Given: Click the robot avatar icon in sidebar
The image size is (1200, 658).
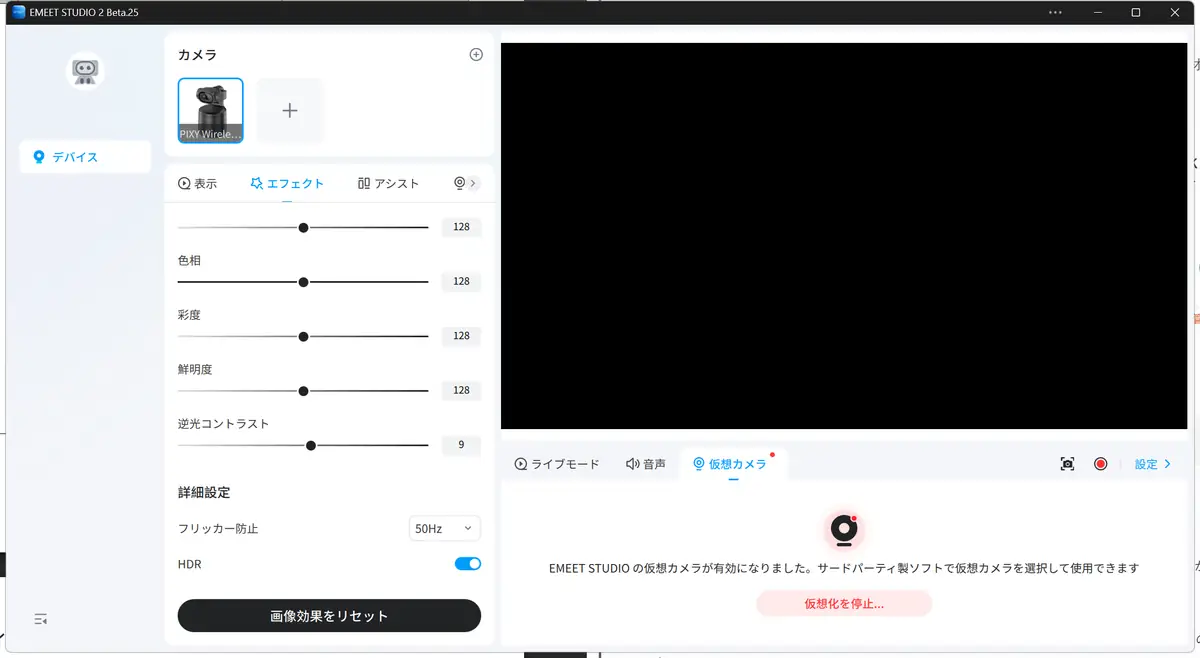Looking at the screenshot, I should [85, 71].
